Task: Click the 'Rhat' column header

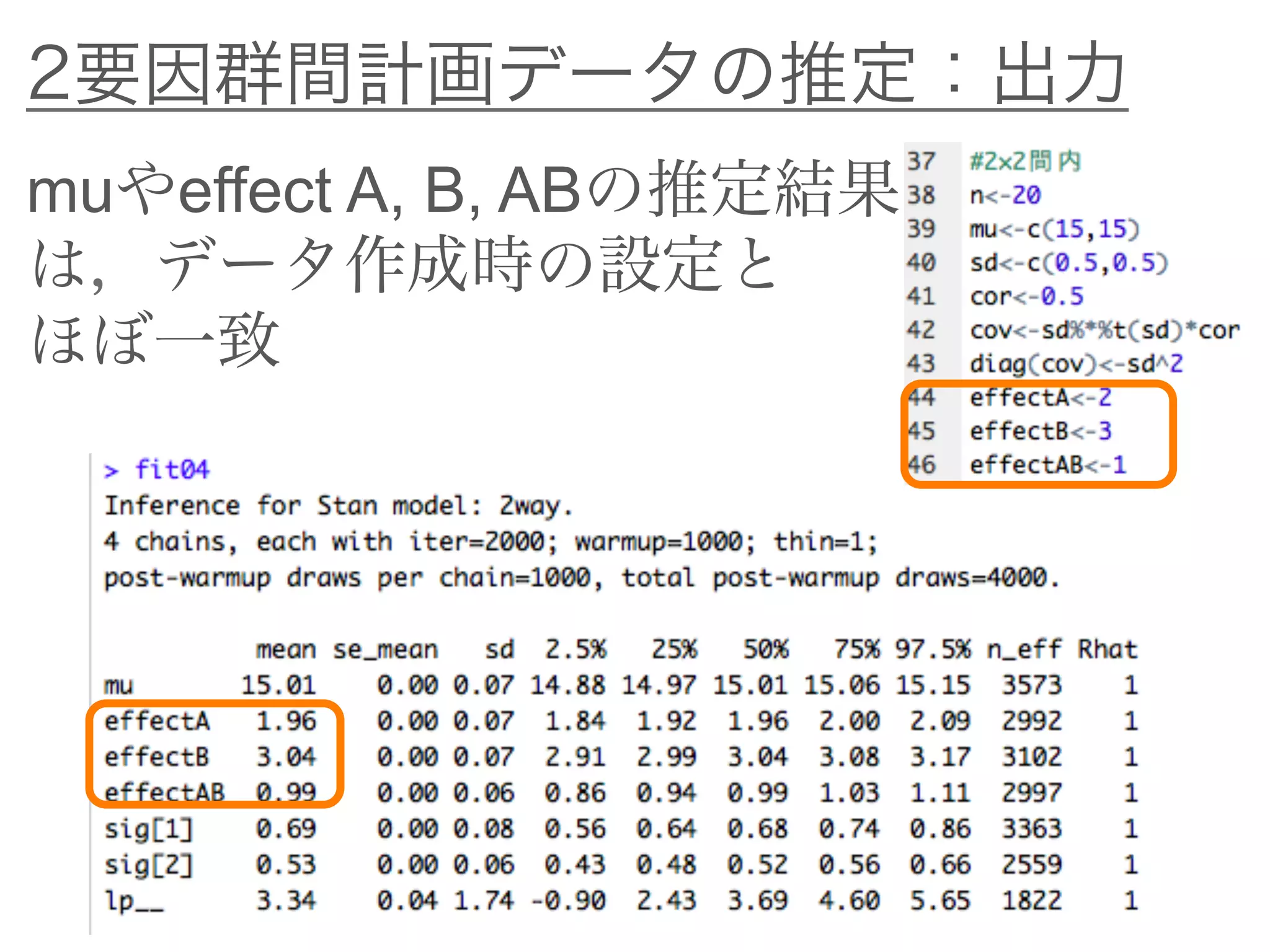Action: pyautogui.click(x=1108, y=649)
